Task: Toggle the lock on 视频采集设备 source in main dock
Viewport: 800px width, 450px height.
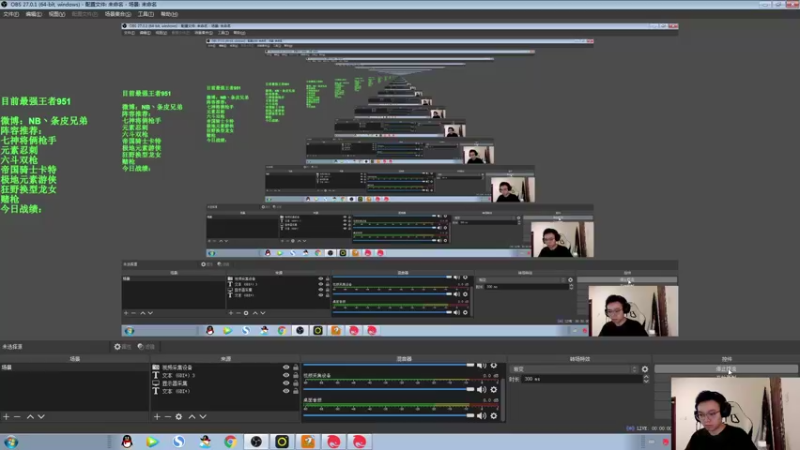Action: 295,367
